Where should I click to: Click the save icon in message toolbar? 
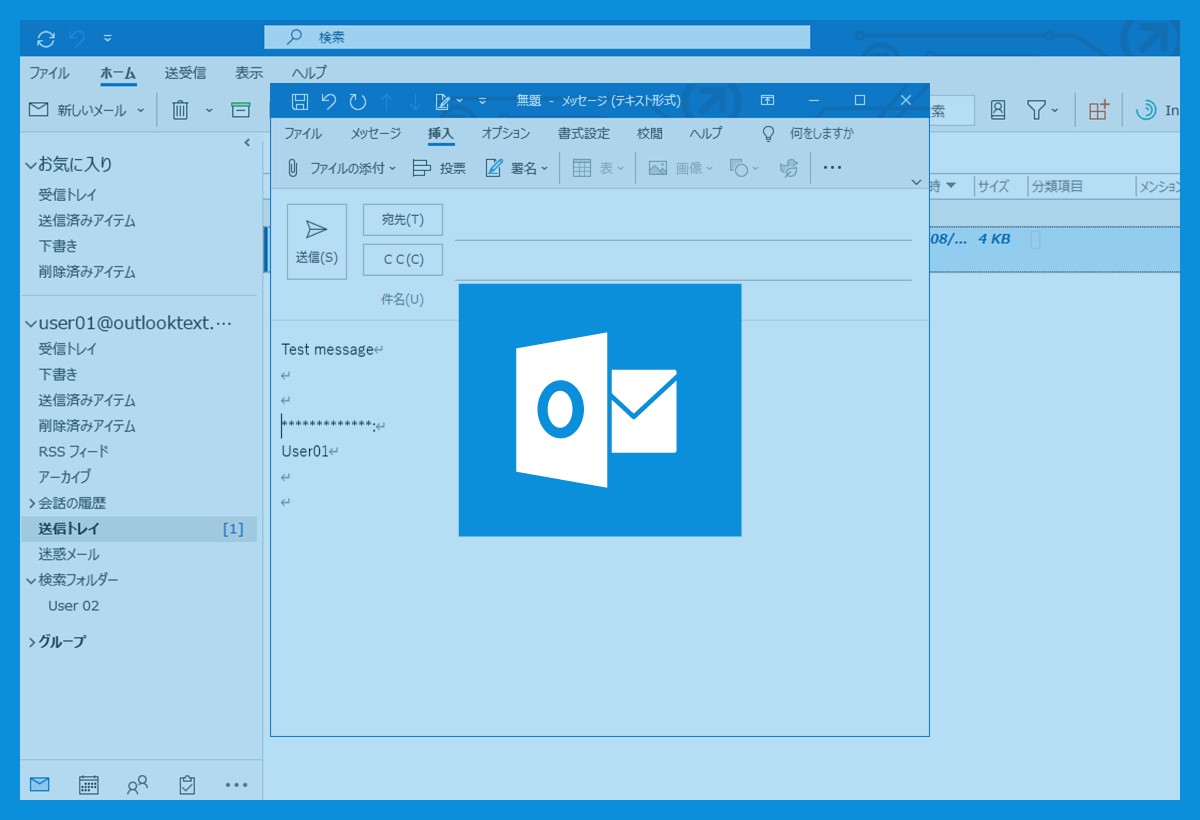click(x=299, y=101)
